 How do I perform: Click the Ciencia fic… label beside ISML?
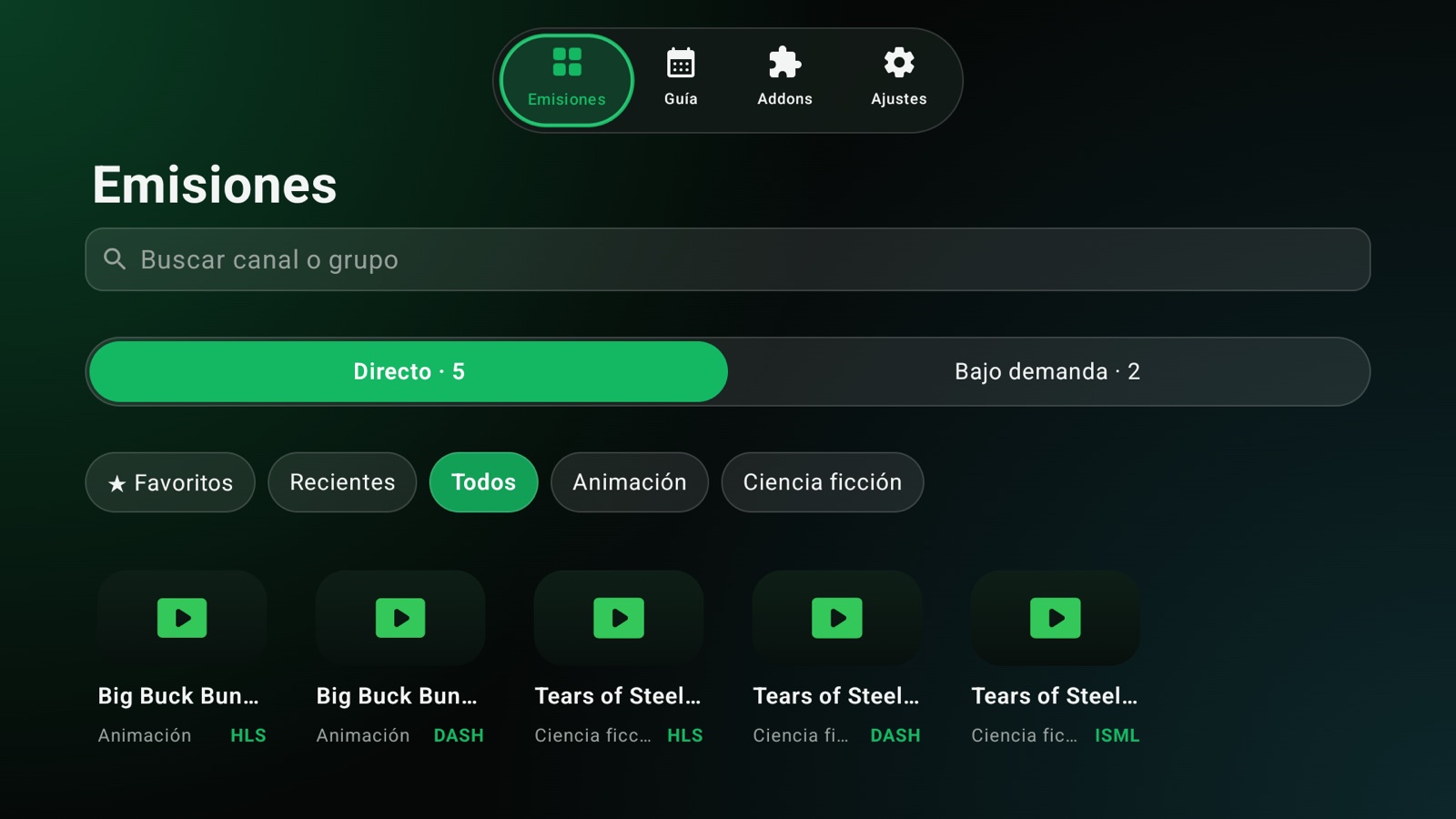tap(1024, 735)
